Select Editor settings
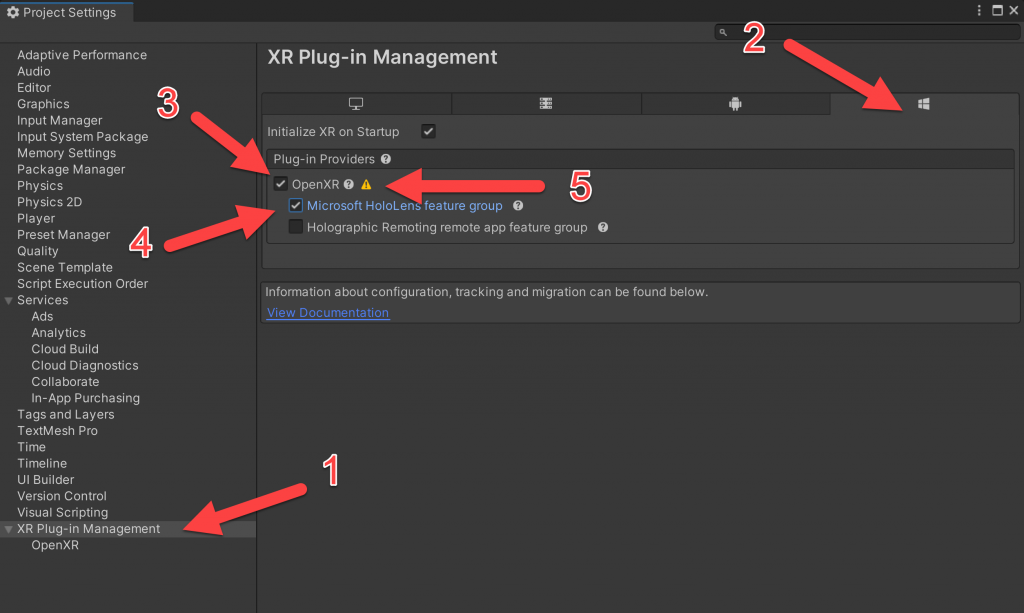1024x613 pixels. tap(34, 87)
